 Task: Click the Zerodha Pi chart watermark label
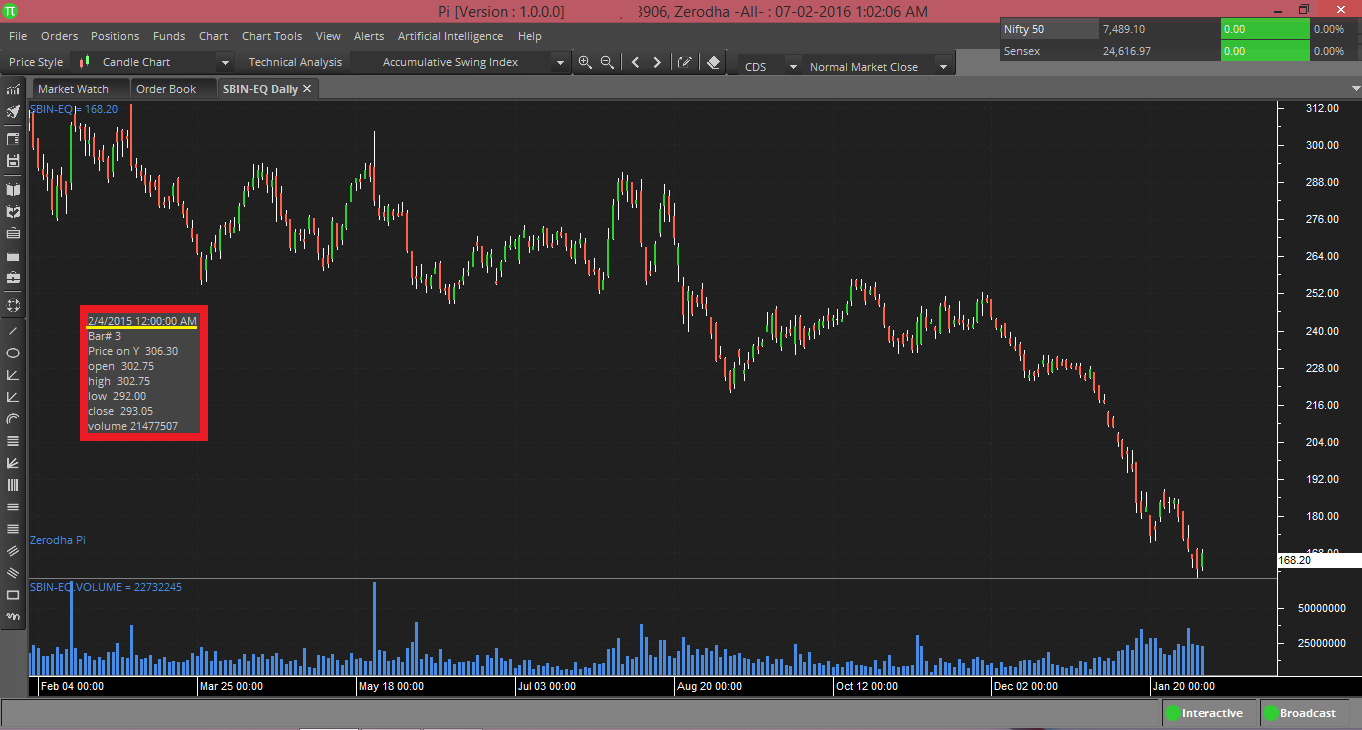click(58, 540)
